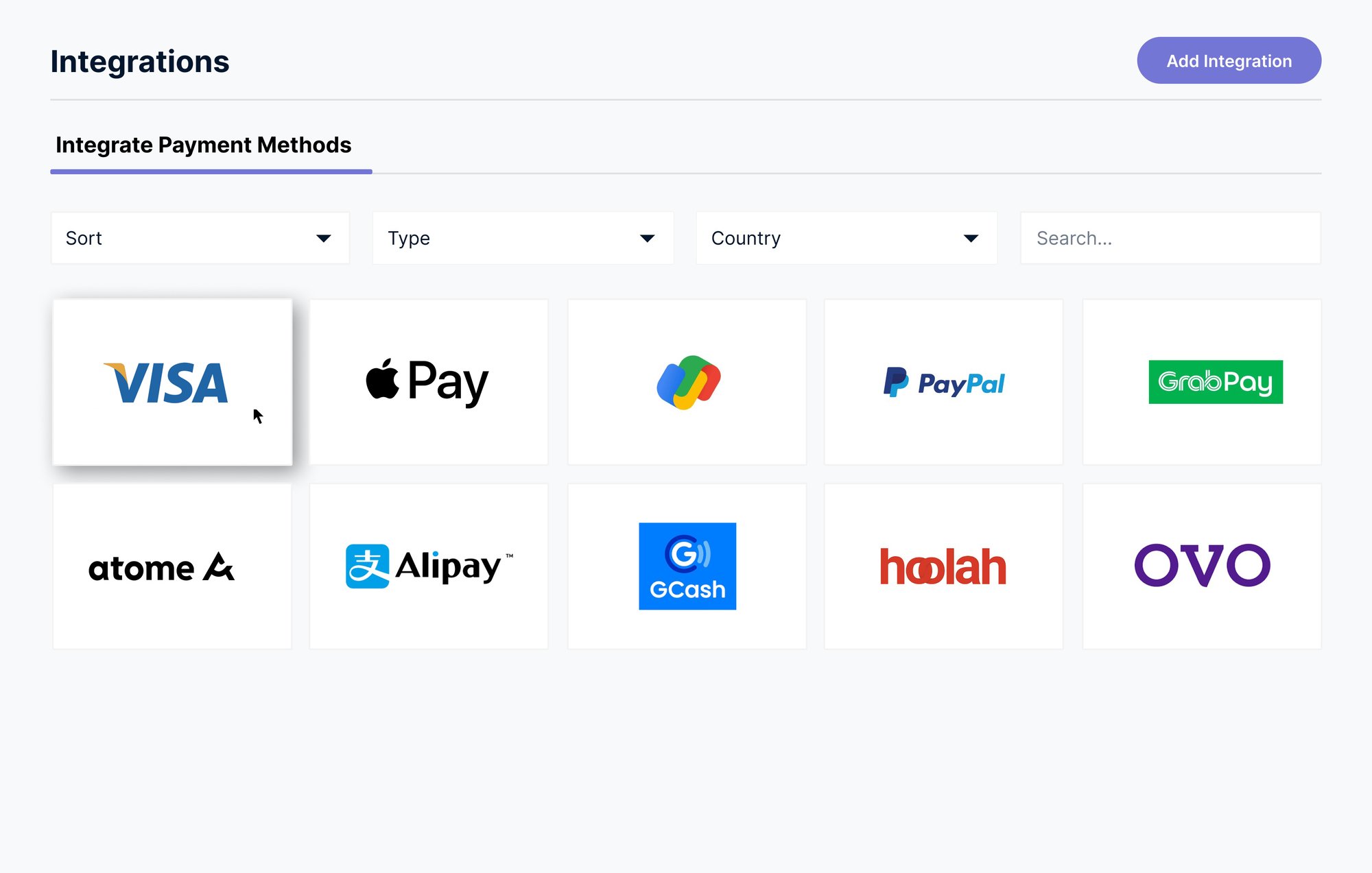Image resolution: width=1372 pixels, height=873 pixels.
Task: Click the Google Pay icon
Action: point(686,380)
